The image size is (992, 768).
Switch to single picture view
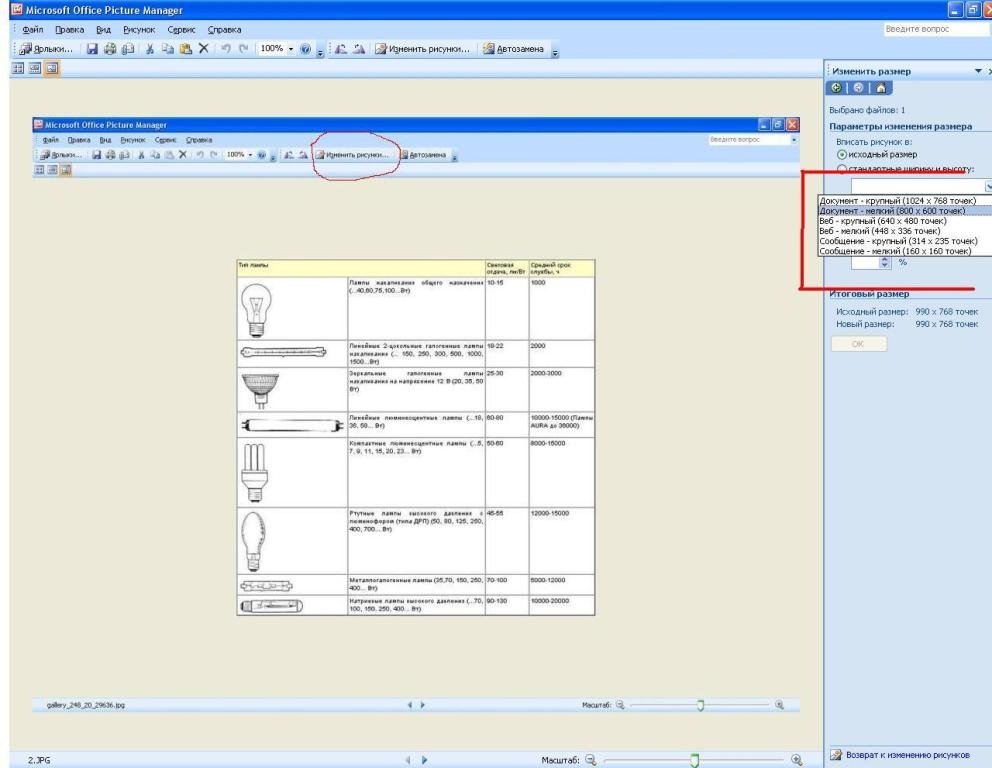click(x=52, y=68)
